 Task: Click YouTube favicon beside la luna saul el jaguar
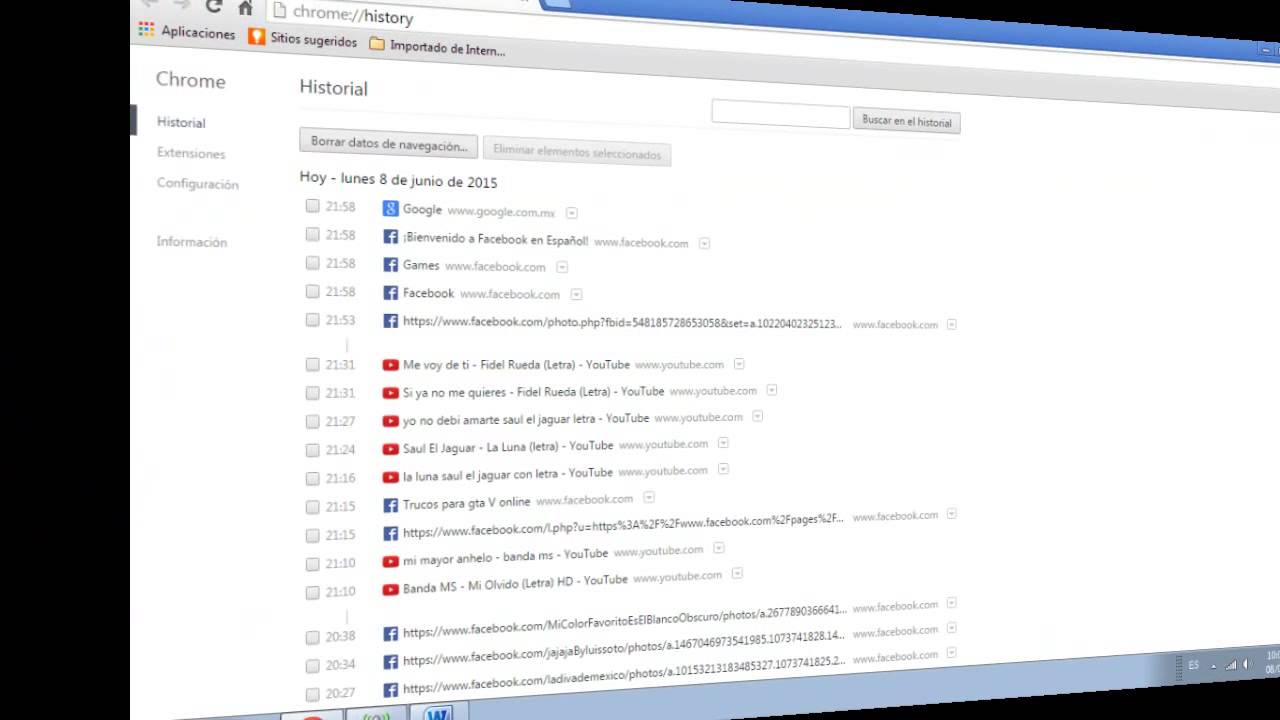coord(391,477)
